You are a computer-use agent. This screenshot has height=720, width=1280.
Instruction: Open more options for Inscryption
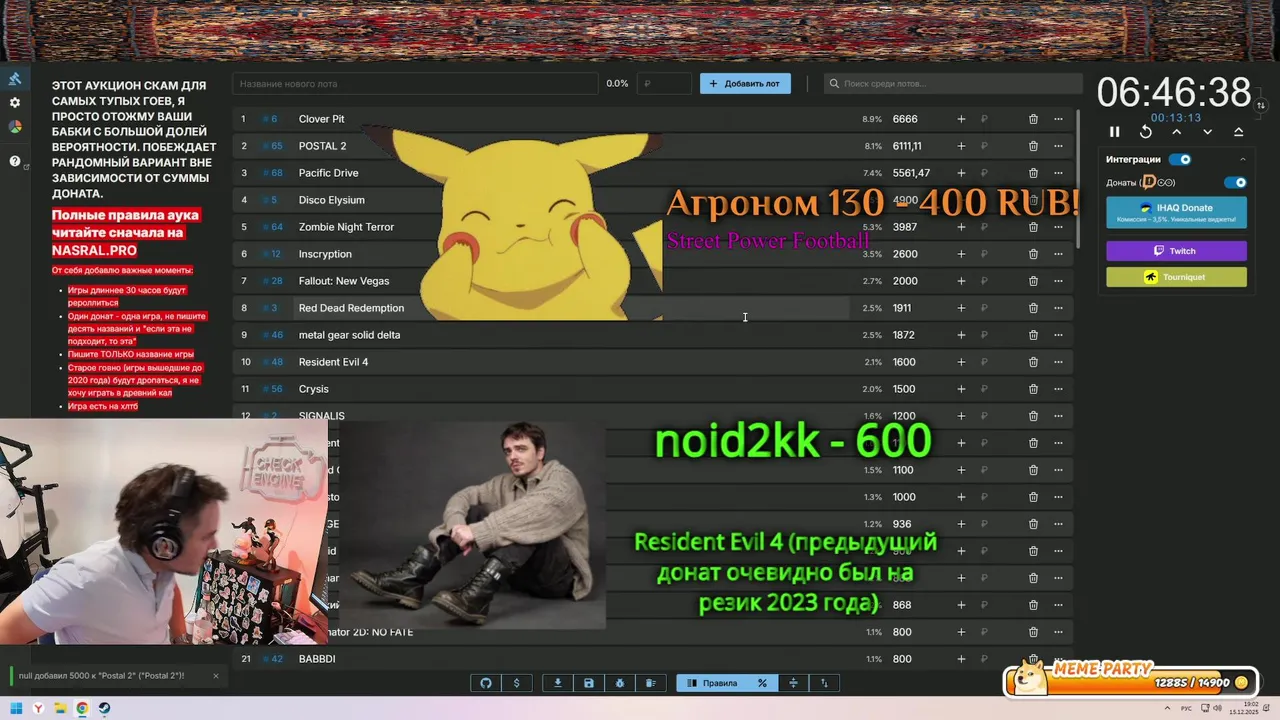click(1058, 254)
